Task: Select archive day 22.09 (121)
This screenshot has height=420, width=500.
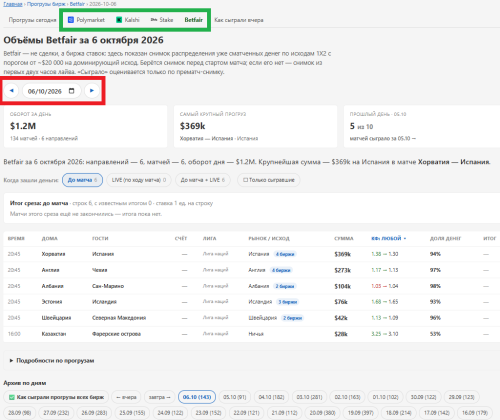Action: click(246, 413)
